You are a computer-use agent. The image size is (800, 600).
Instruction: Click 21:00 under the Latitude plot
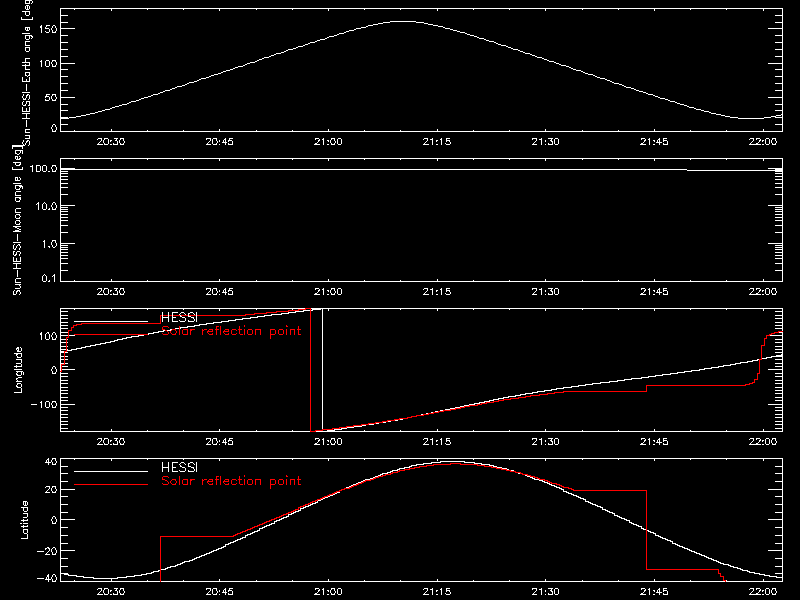(x=328, y=591)
